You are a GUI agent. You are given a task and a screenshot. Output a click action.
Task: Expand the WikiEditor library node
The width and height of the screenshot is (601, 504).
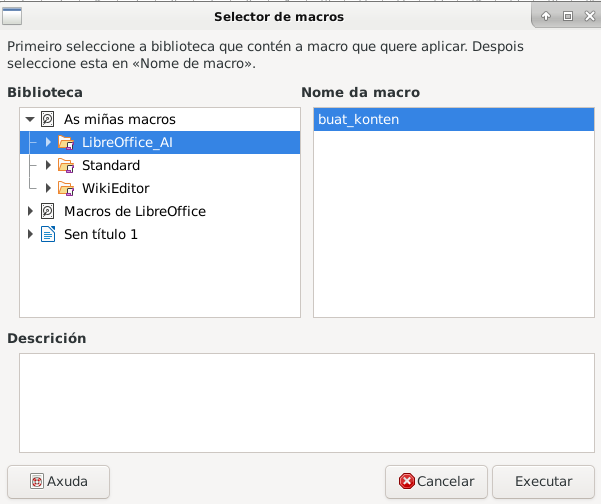click(x=48, y=188)
